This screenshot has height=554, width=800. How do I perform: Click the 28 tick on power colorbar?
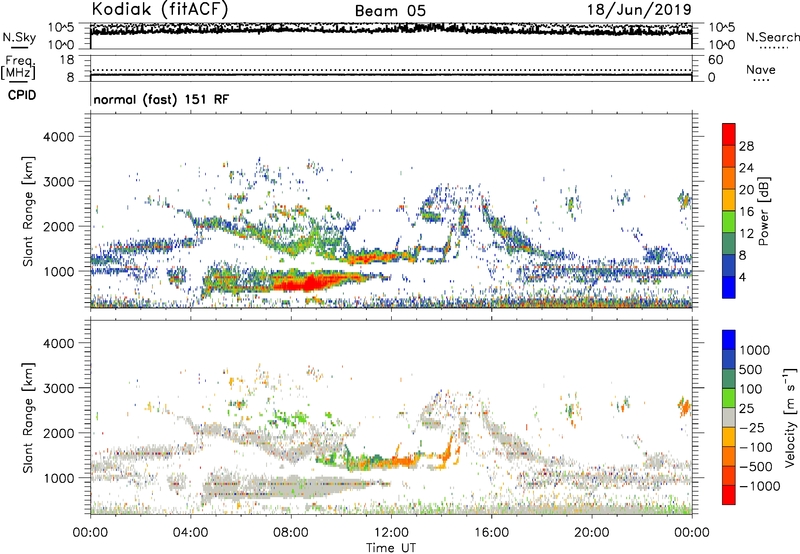point(746,146)
